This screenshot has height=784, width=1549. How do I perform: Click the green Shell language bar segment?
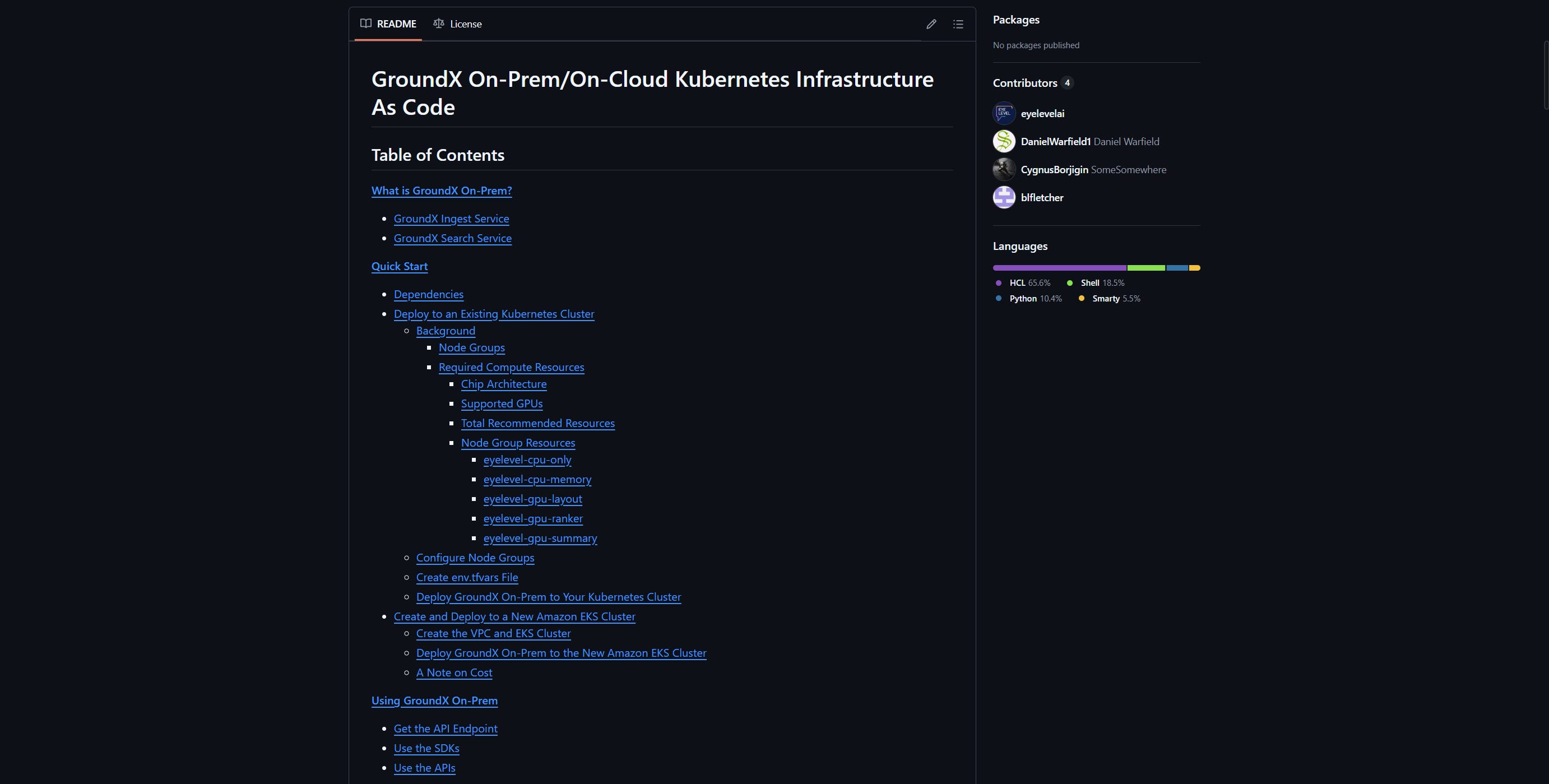(1146, 267)
